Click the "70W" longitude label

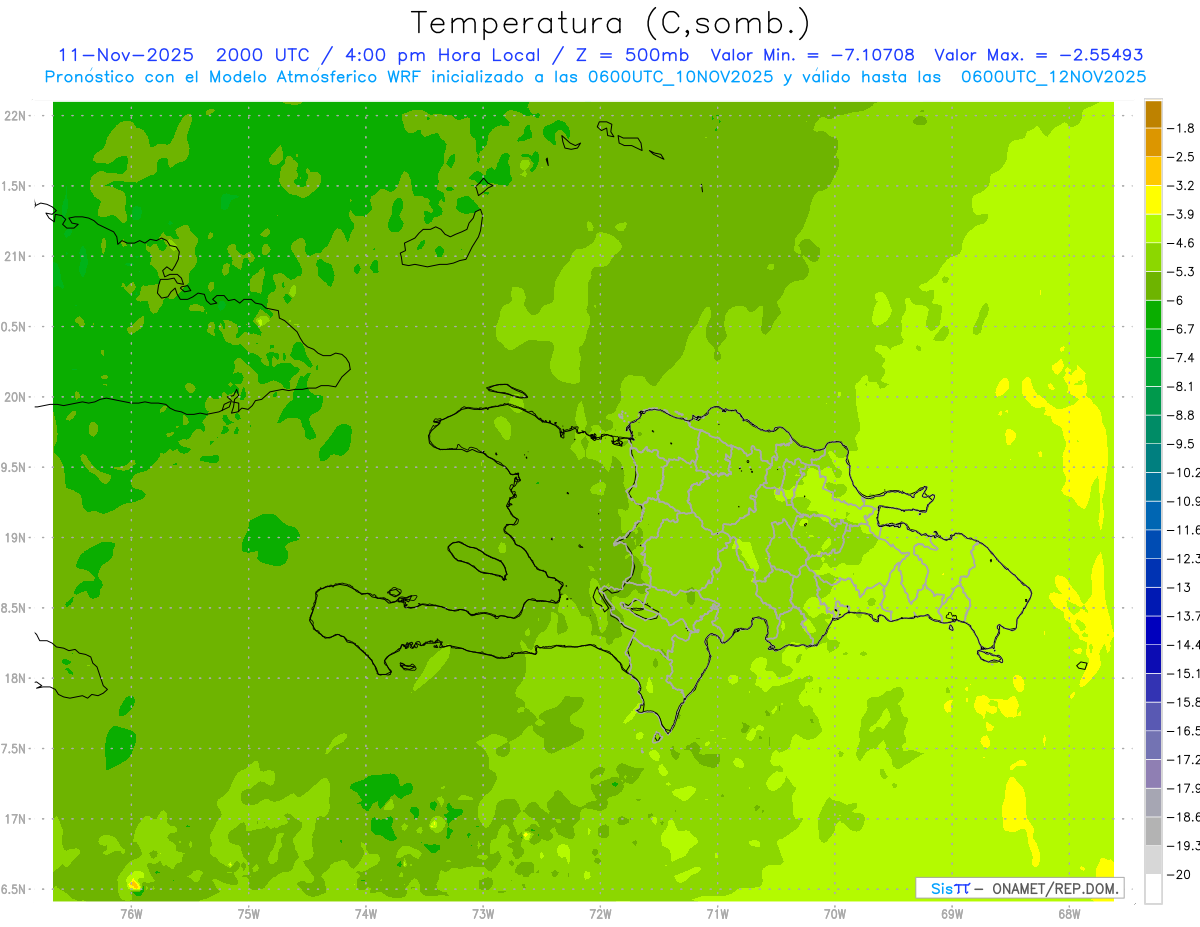pos(835,912)
